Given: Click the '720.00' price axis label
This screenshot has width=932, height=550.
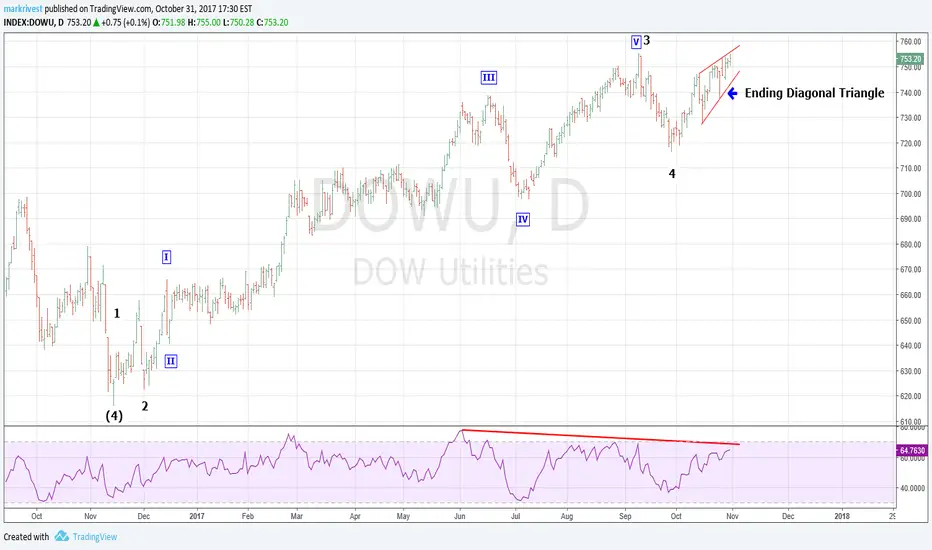Looking at the screenshot, I should click(x=910, y=143).
